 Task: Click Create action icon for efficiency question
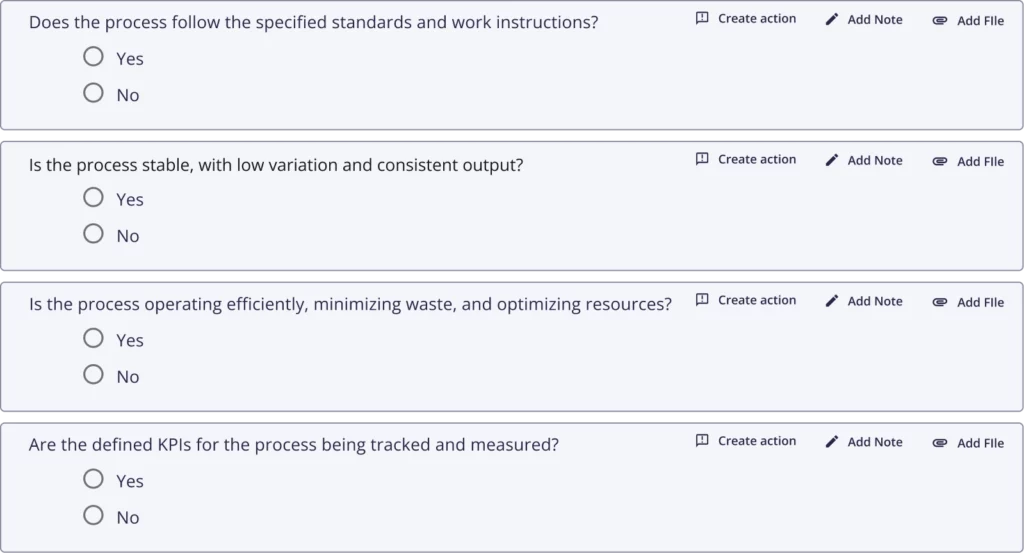(702, 300)
